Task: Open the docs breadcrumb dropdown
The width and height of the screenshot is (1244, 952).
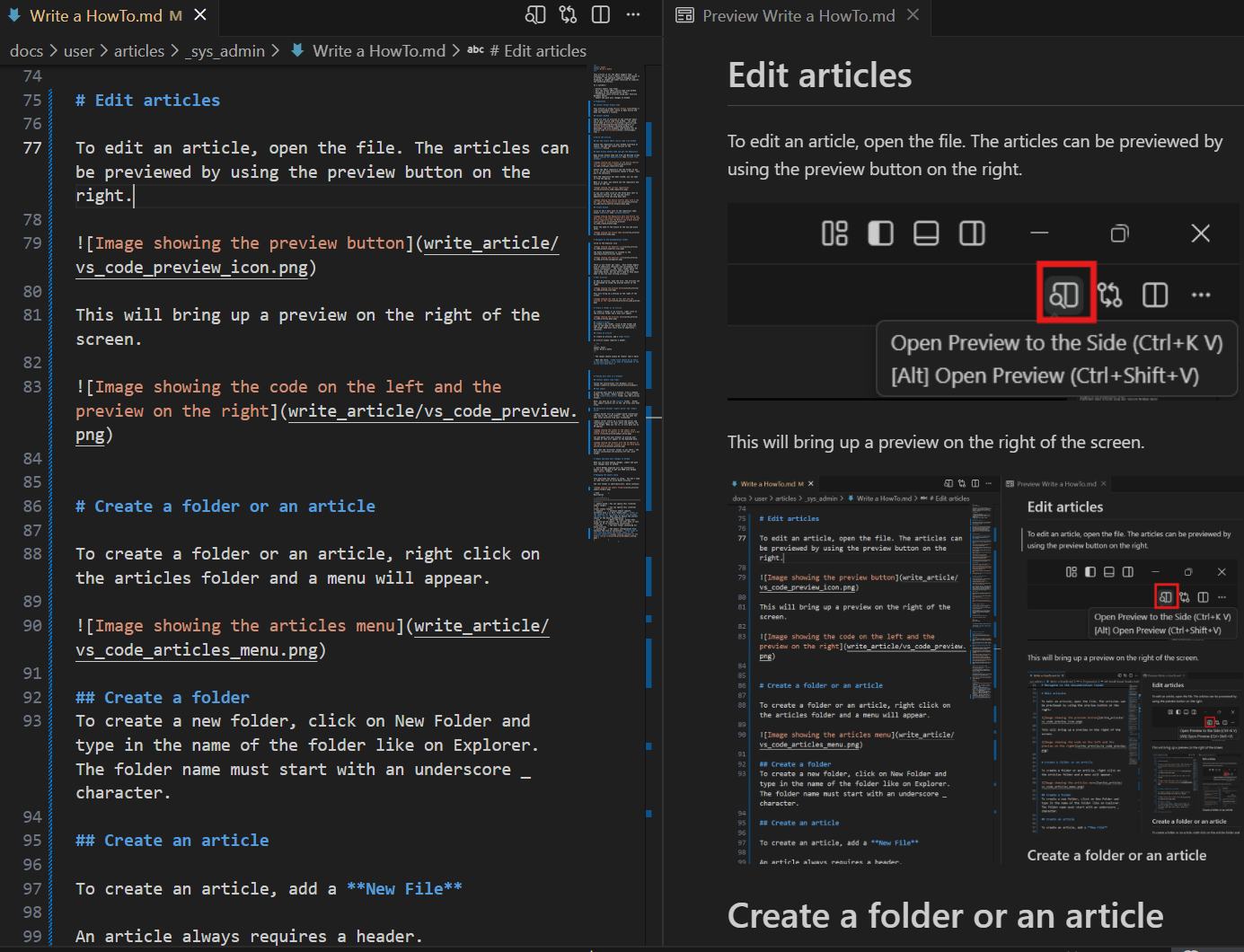Action: (26, 50)
